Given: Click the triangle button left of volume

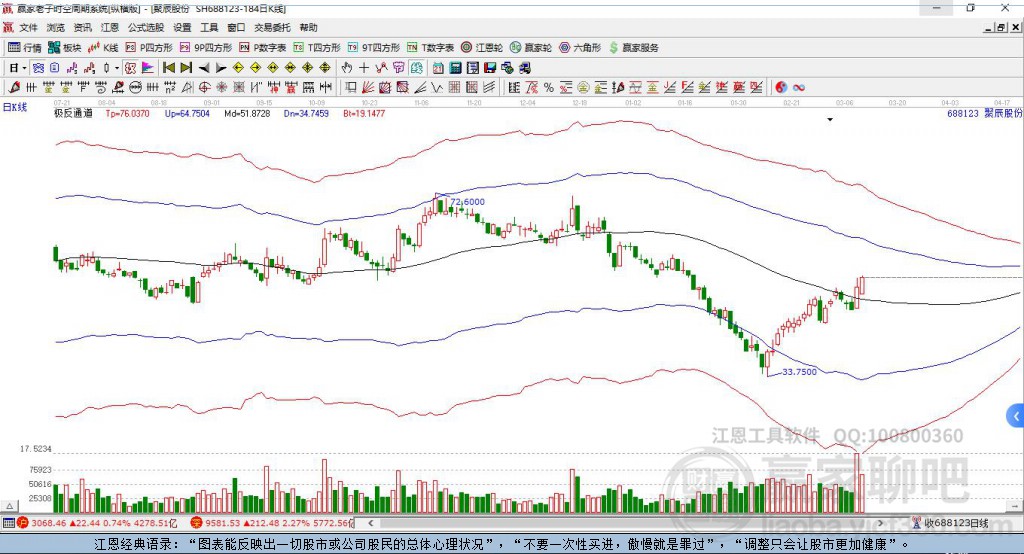Looking at the screenshot, I should [9, 506].
